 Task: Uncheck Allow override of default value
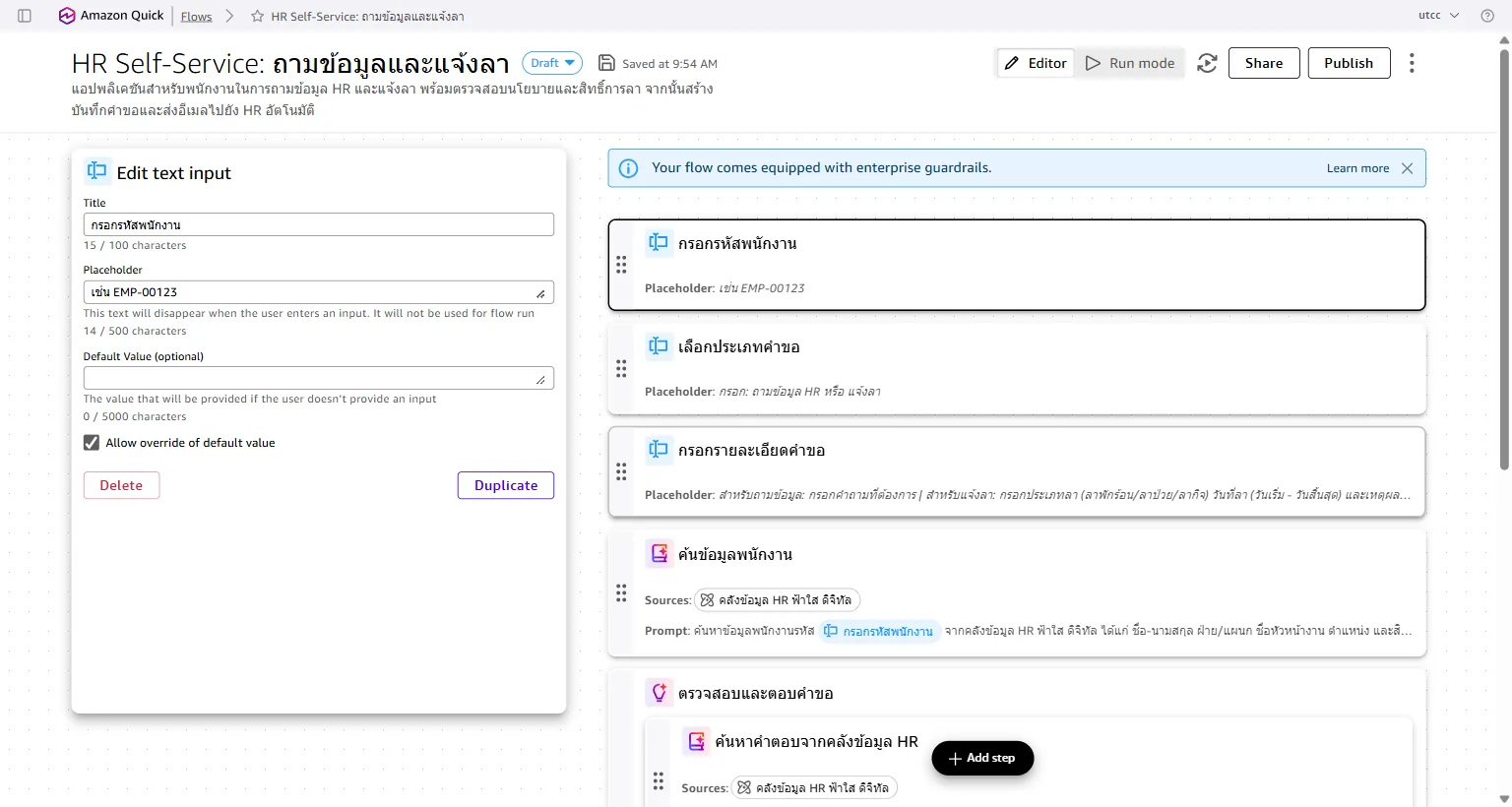tap(92, 443)
